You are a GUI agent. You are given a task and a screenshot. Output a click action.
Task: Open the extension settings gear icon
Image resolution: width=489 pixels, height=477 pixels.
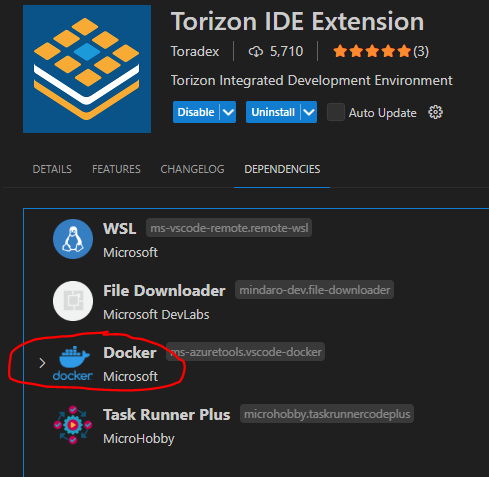(435, 112)
